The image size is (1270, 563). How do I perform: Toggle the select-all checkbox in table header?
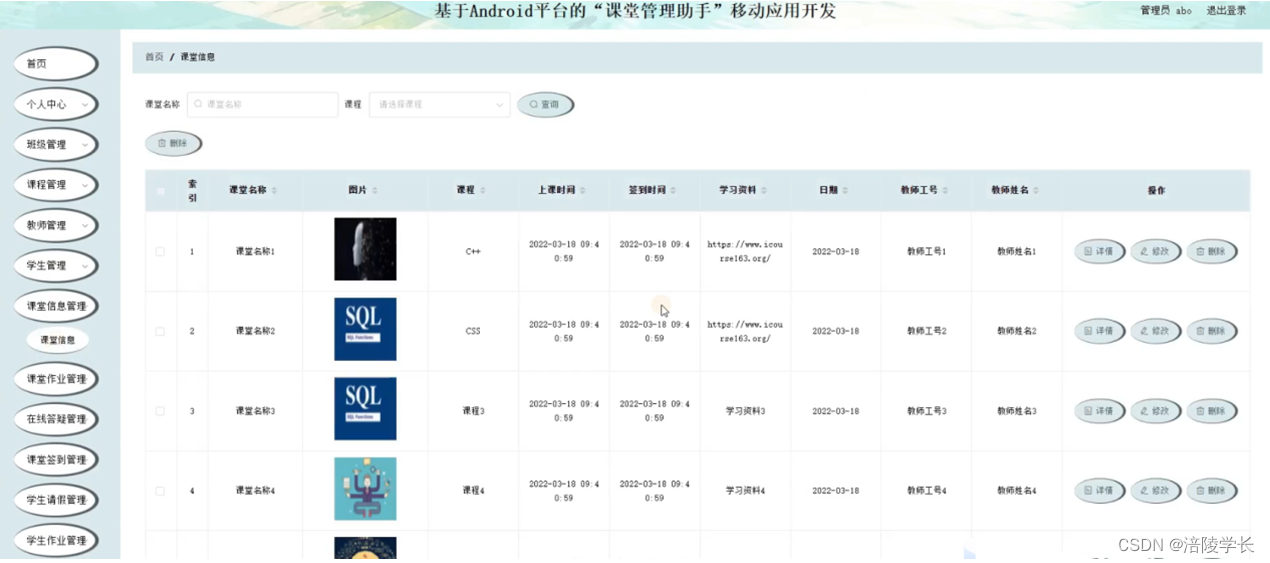pos(160,191)
